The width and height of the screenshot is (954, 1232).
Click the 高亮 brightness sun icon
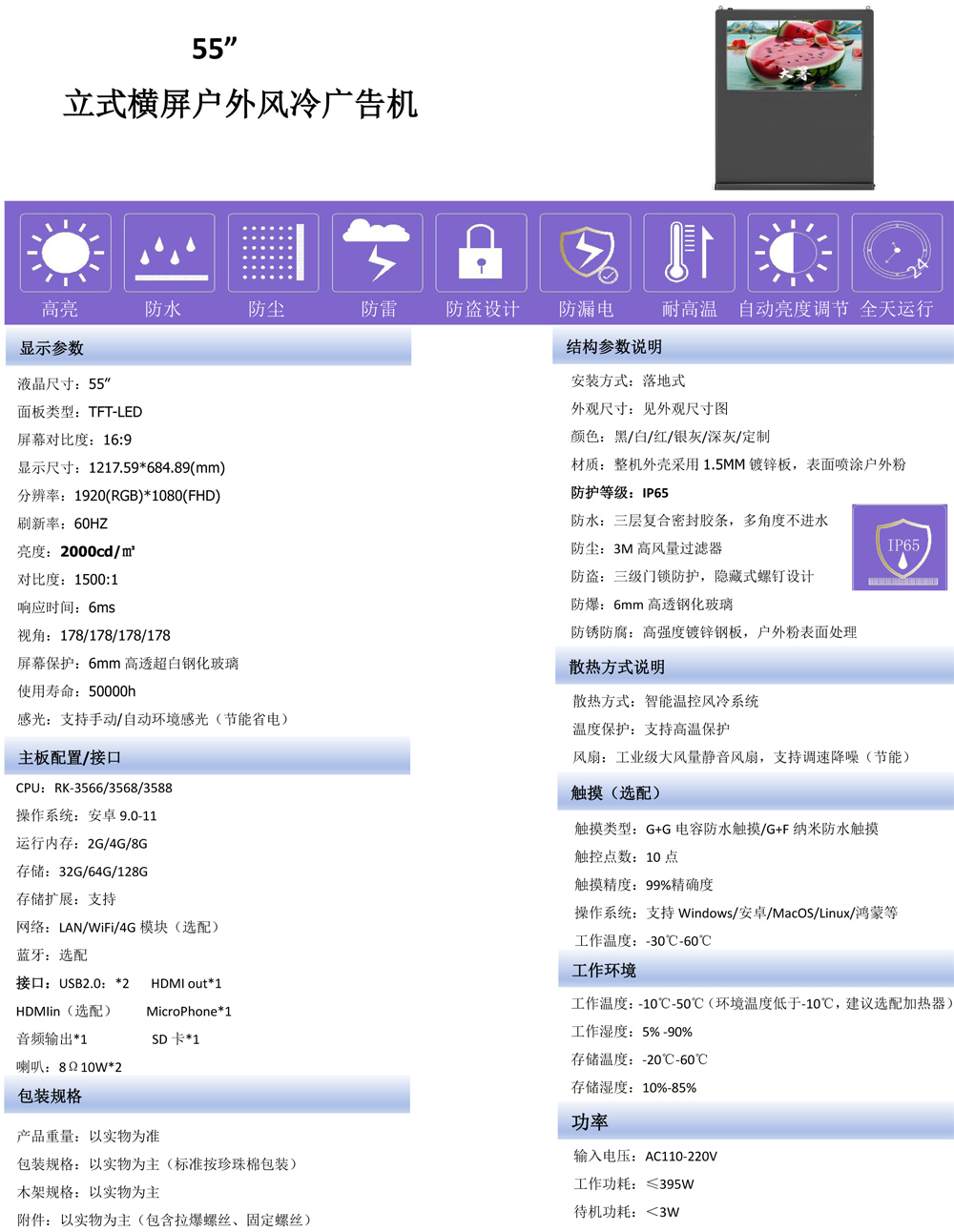click(64, 251)
